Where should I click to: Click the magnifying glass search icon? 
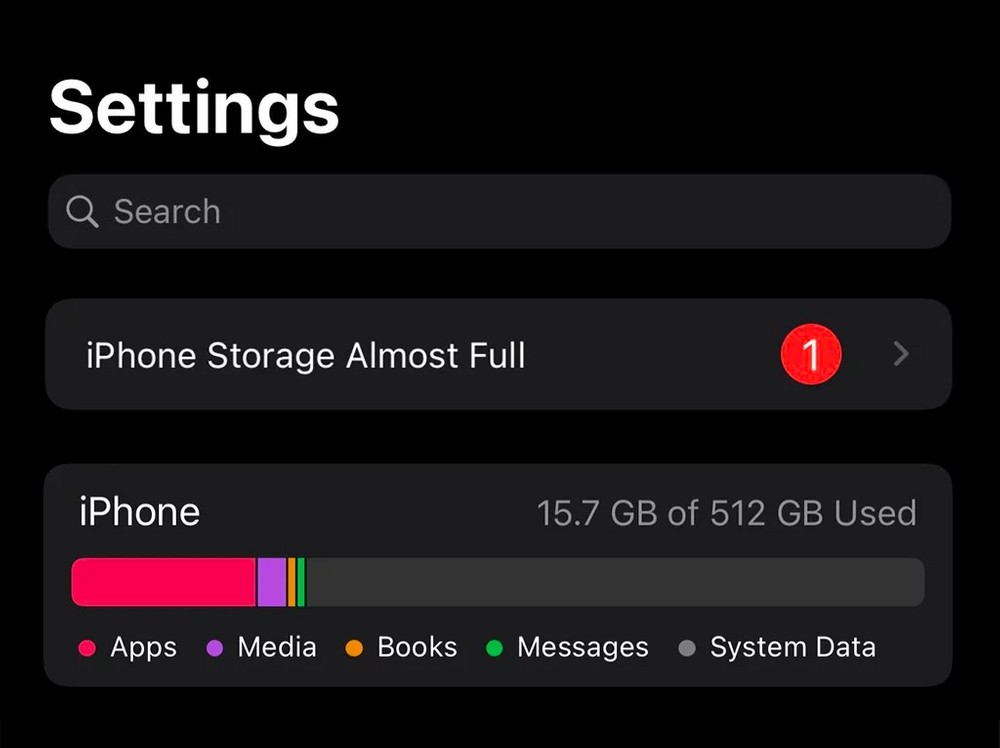pos(82,212)
